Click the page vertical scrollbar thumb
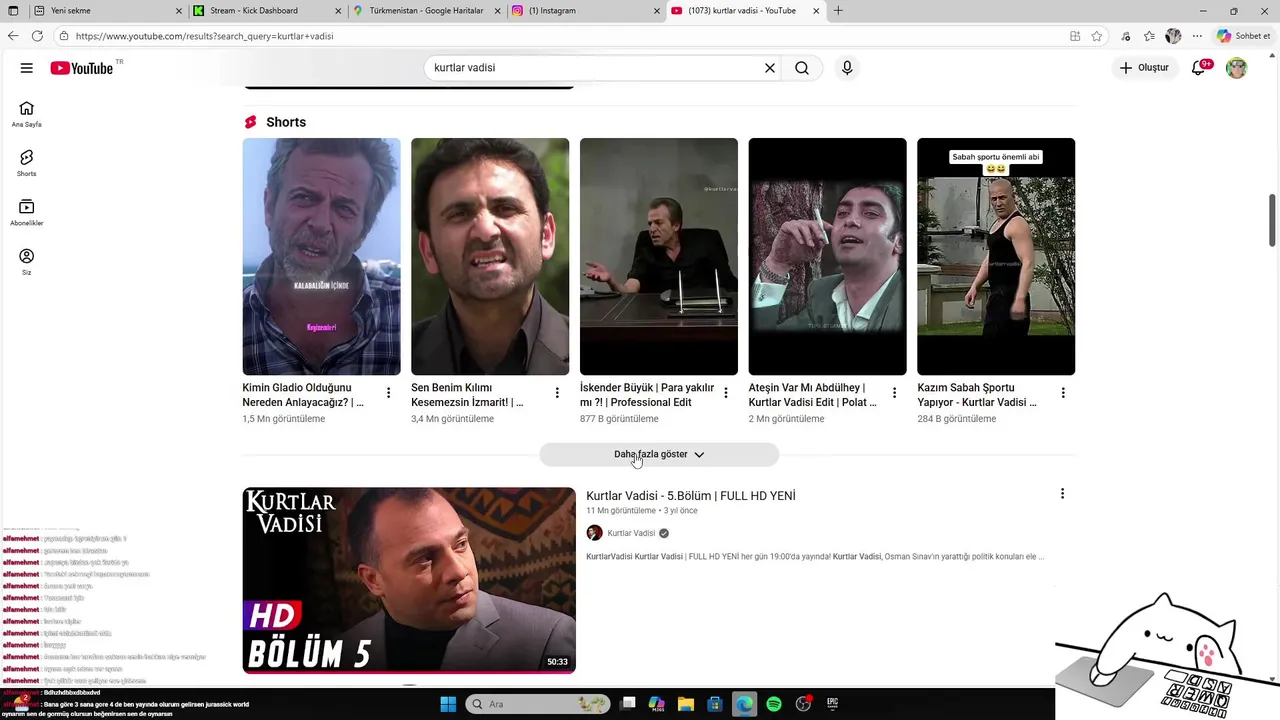 1272,220
